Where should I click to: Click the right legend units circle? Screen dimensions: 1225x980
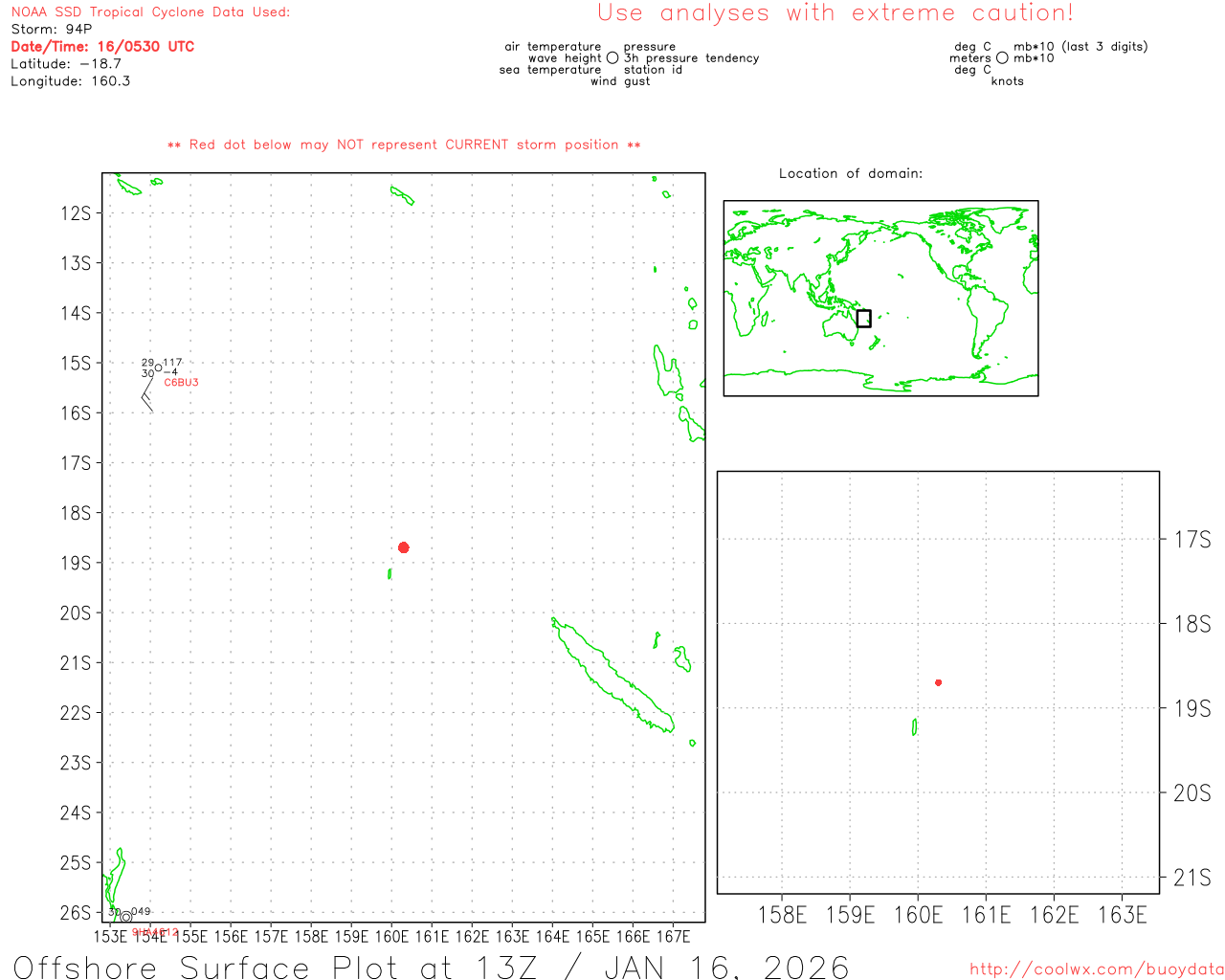(1002, 58)
